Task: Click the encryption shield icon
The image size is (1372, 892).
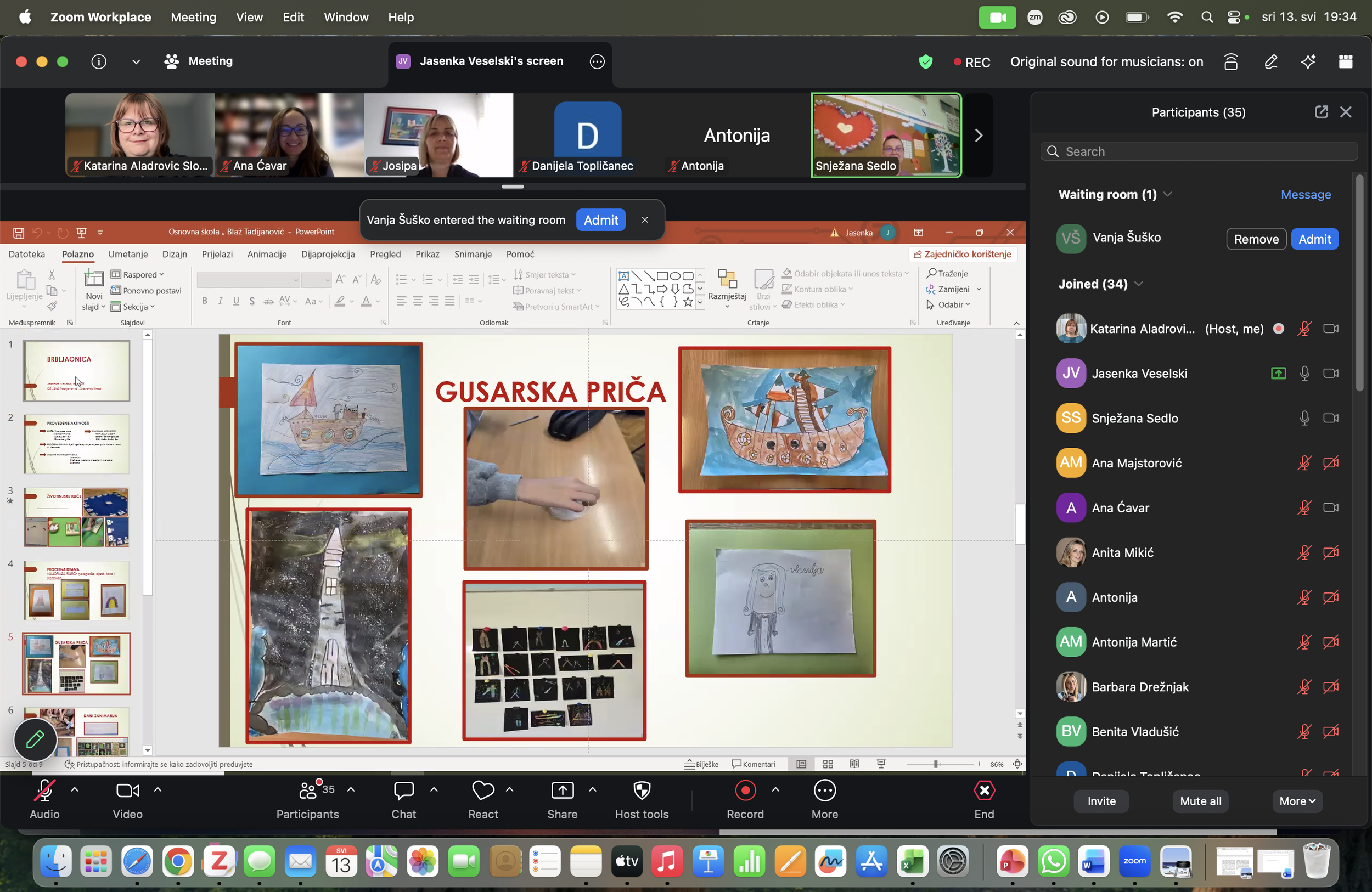Action: click(x=925, y=61)
